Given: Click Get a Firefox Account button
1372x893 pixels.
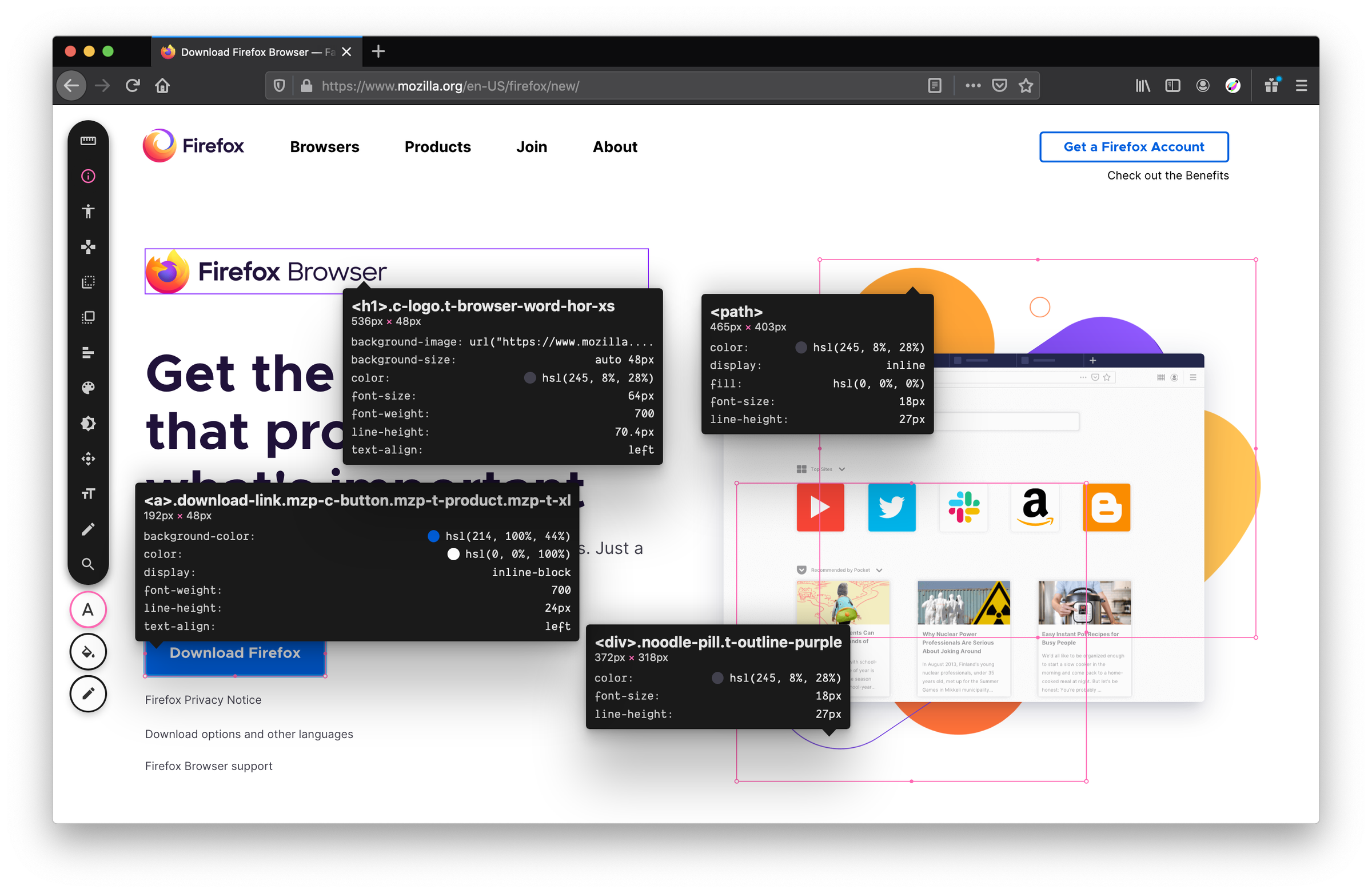Looking at the screenshot, I should [x=1134, y=147].
